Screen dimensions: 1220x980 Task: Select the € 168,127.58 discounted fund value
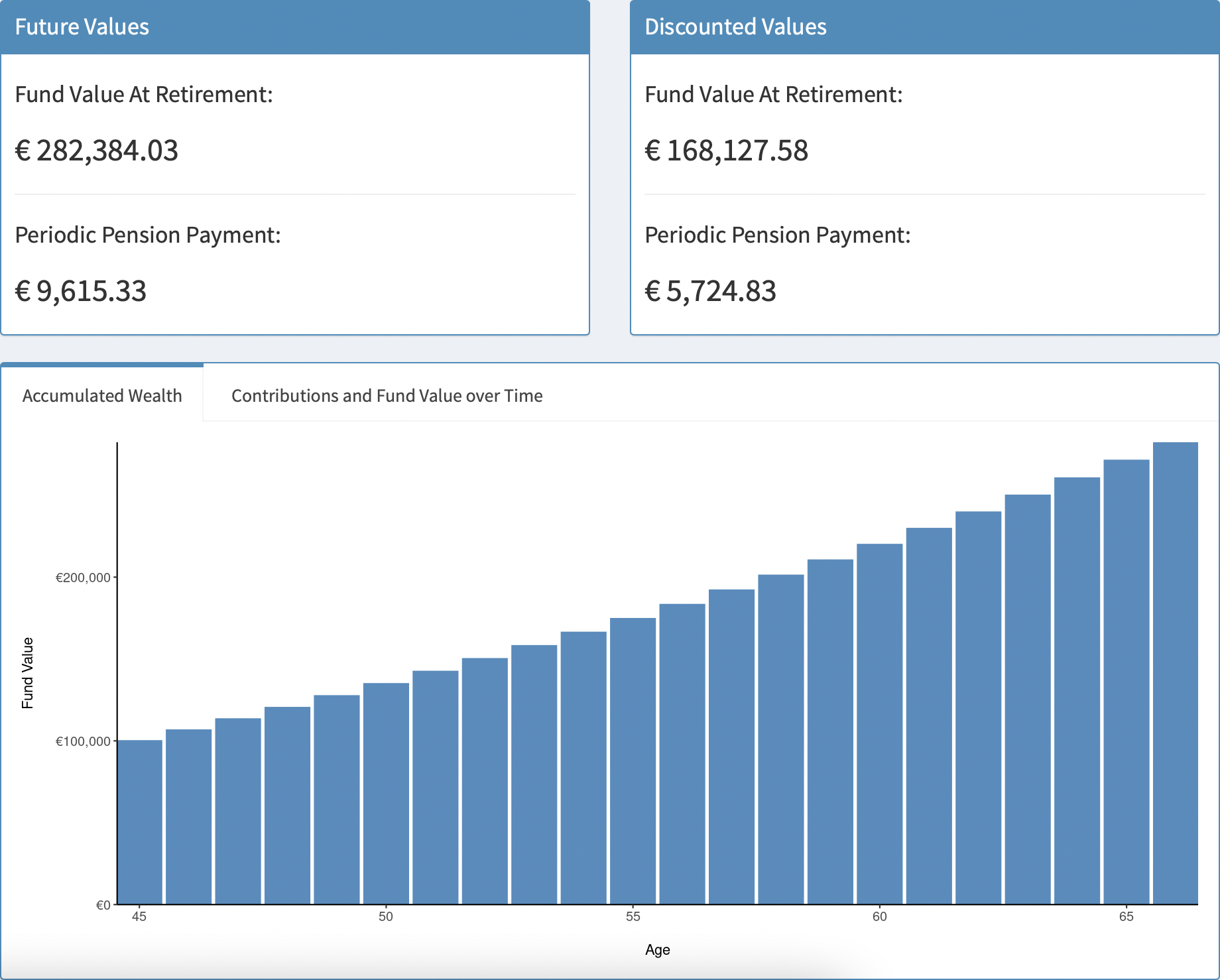point(727,151)
